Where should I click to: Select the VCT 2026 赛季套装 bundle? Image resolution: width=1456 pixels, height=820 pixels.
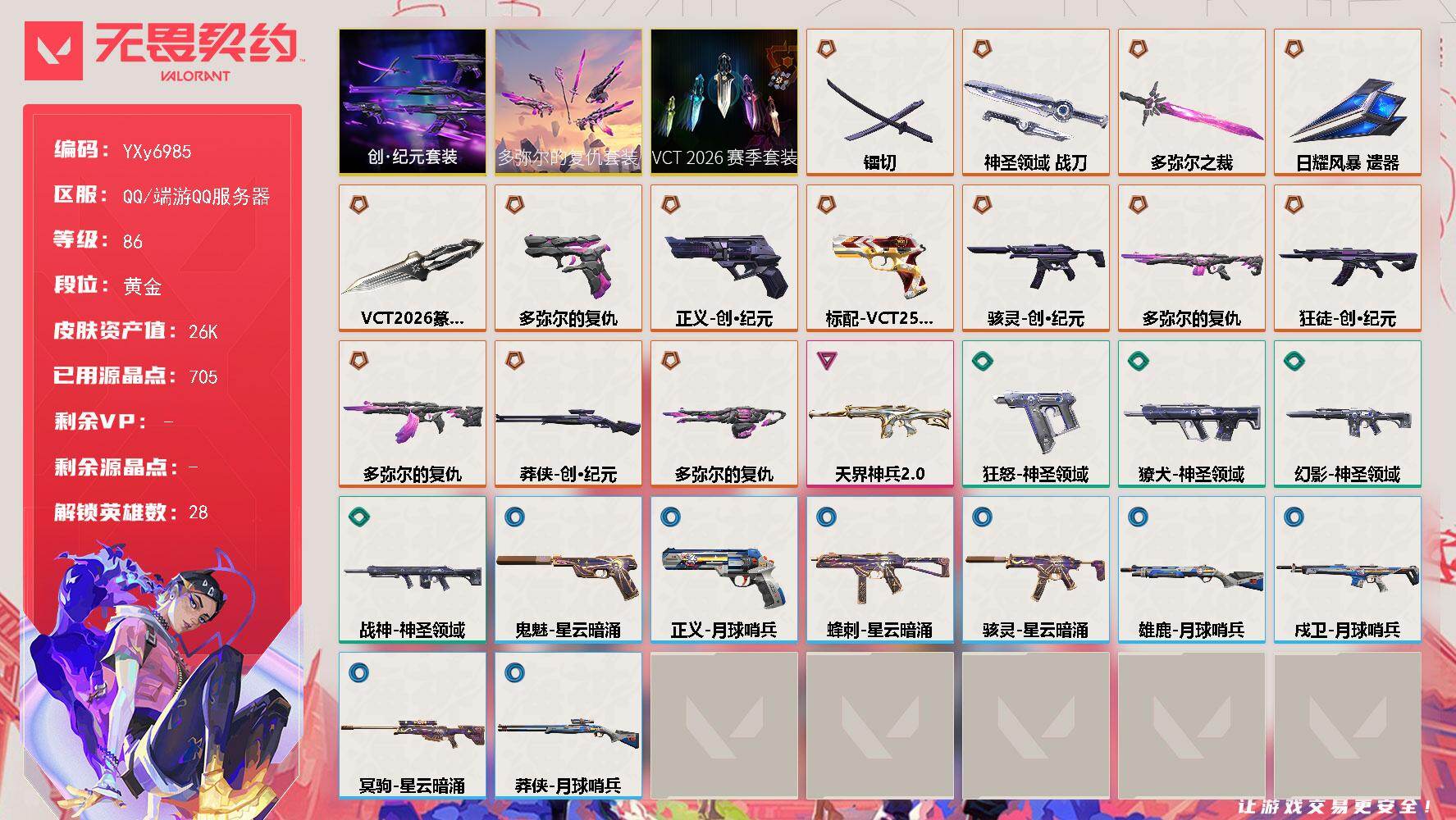tap(724, 102)
